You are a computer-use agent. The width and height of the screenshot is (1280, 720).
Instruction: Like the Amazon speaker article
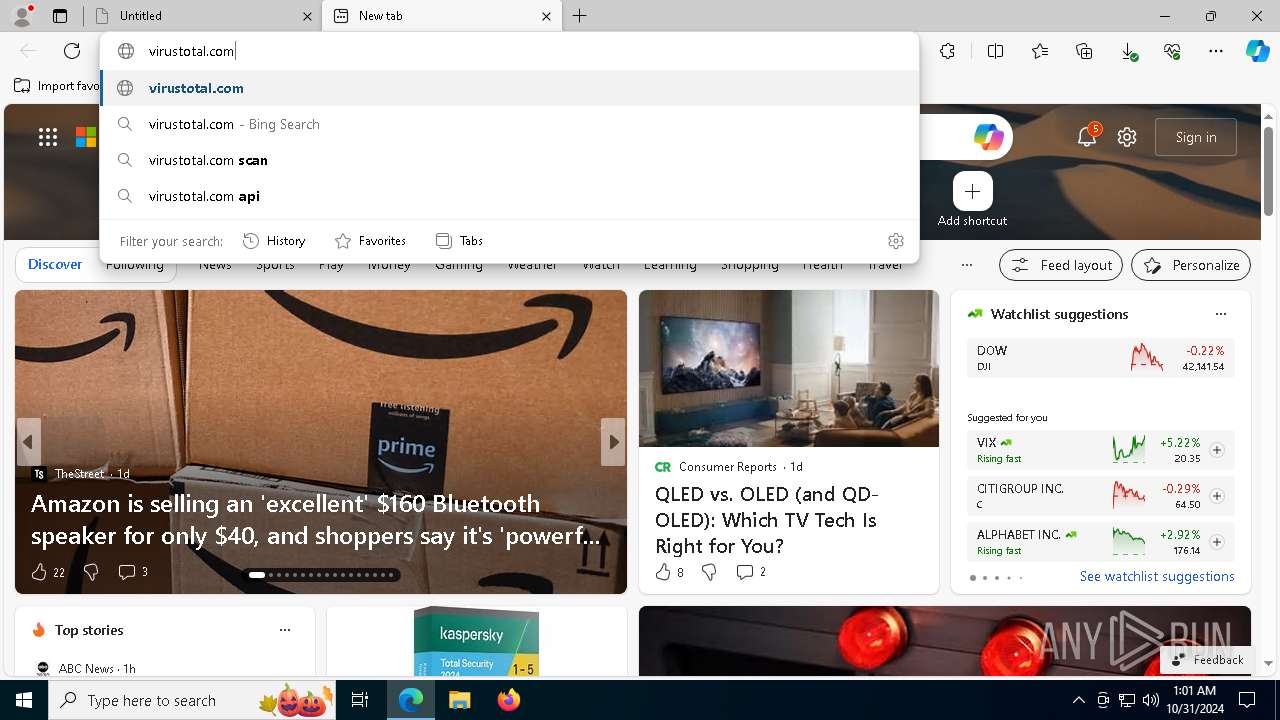click(47, 572)
